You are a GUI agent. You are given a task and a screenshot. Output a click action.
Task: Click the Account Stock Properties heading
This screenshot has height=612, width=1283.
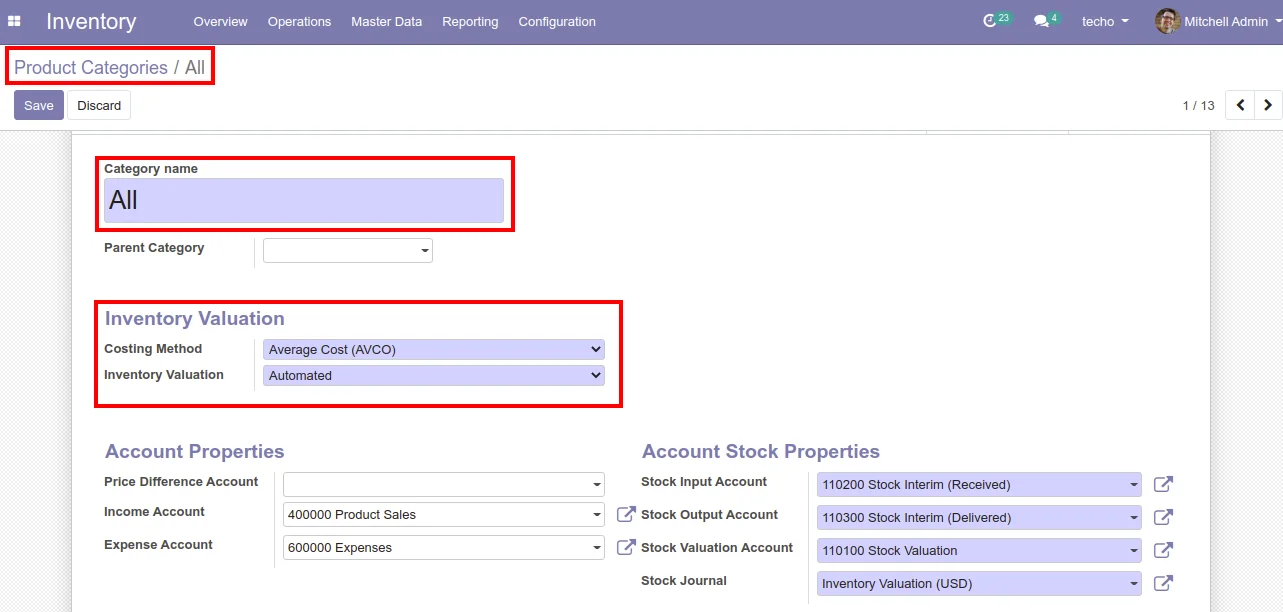click(761, 451)
